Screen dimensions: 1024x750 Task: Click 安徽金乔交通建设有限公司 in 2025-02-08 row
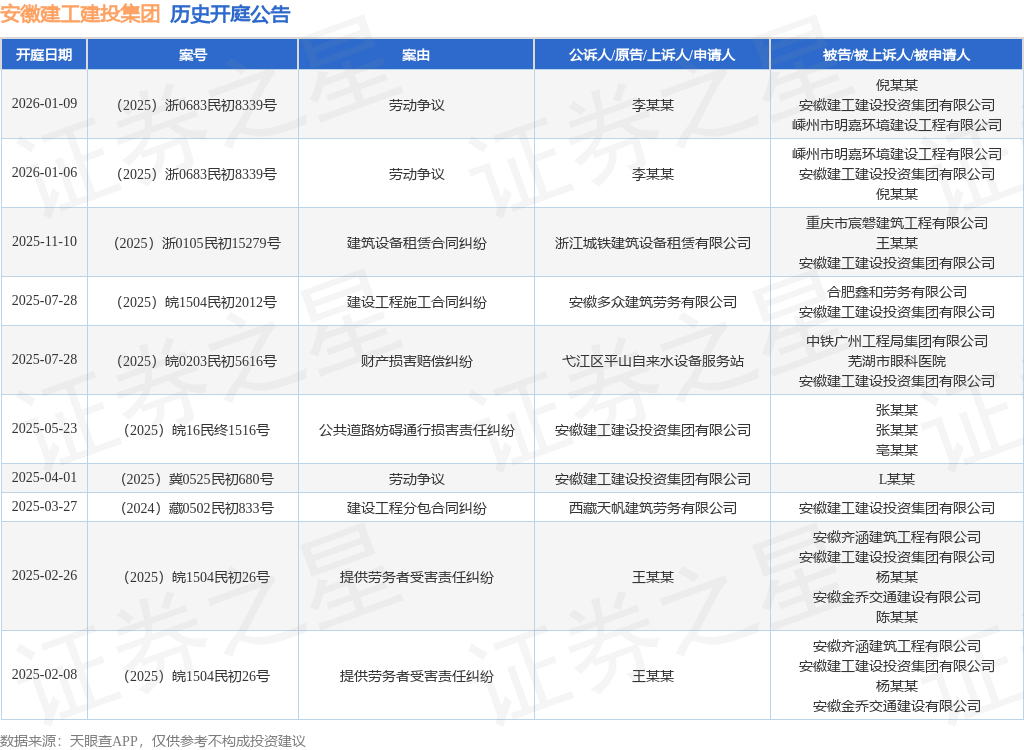(x=897, y=706)
